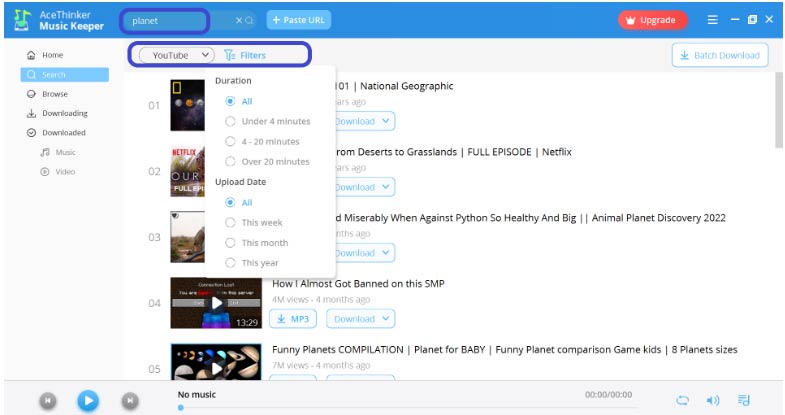Click the No music label in the player

197,394
